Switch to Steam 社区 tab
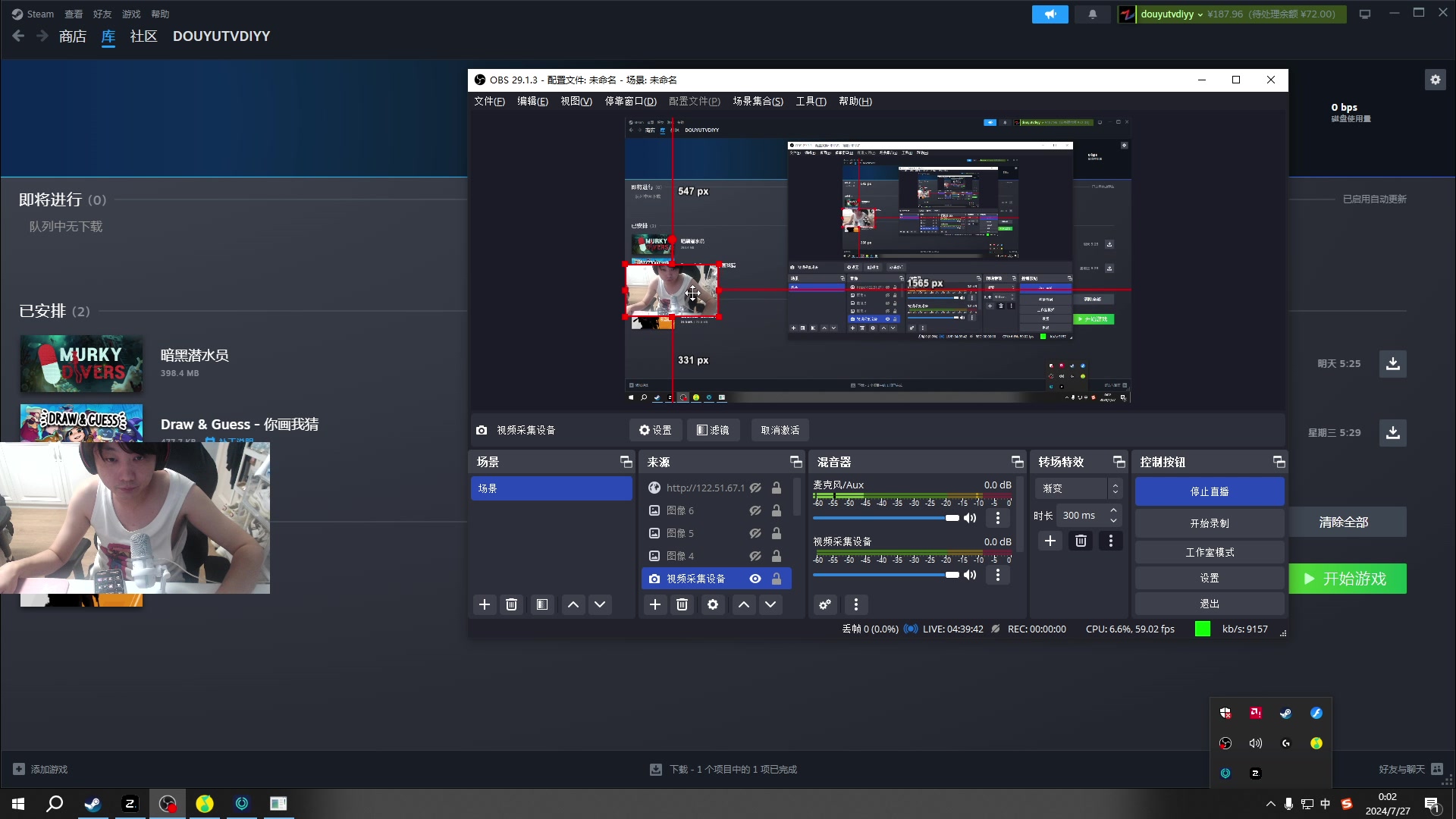1456x819 pixels. [143, 36]
